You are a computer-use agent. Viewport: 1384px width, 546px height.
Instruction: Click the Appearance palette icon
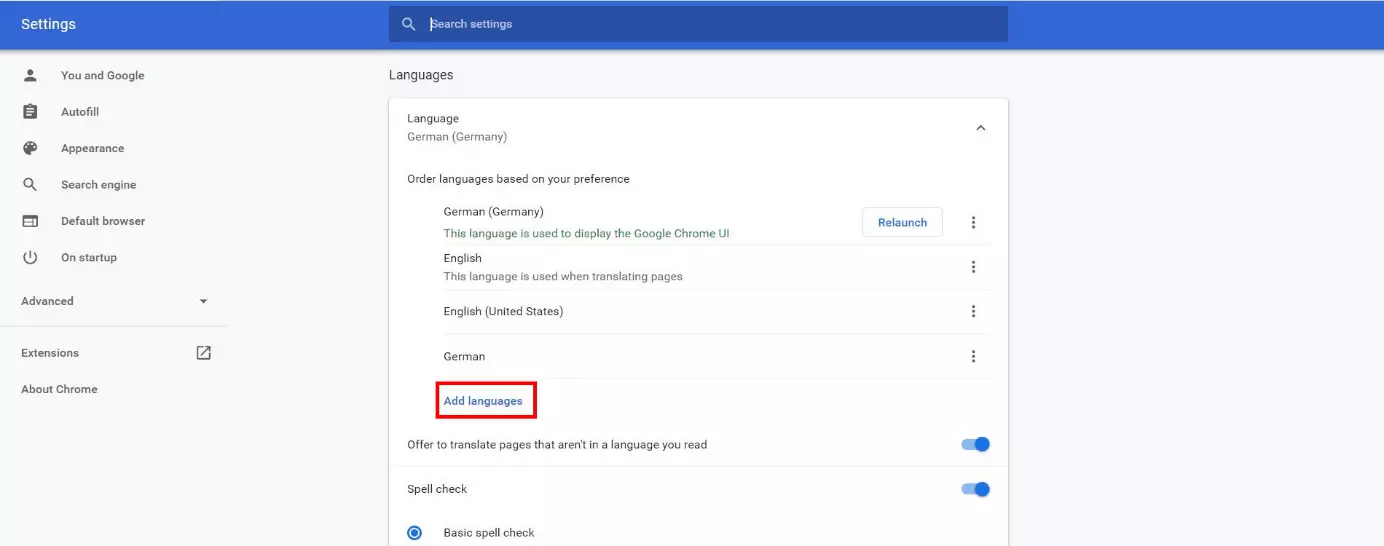(x=30, y=148)
